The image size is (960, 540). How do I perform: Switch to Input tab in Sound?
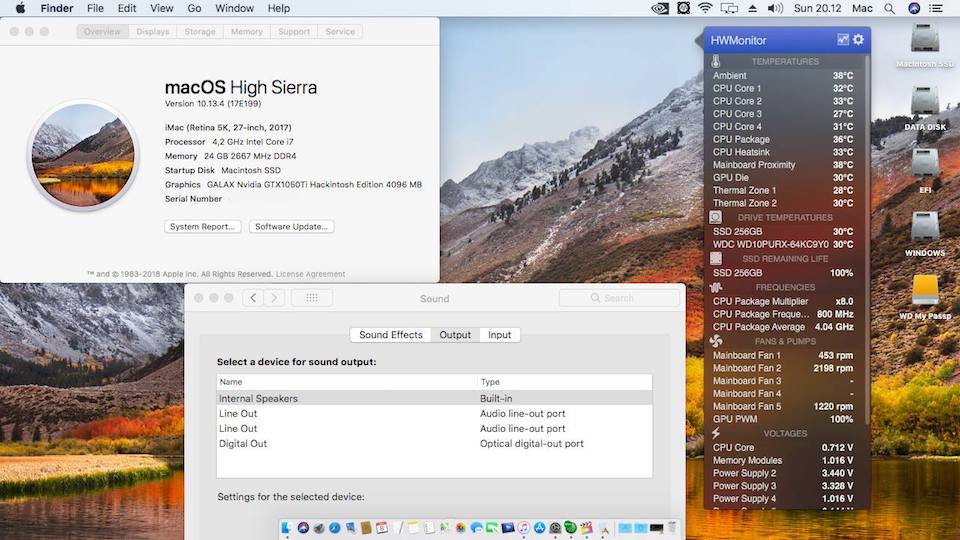[500, 335]
